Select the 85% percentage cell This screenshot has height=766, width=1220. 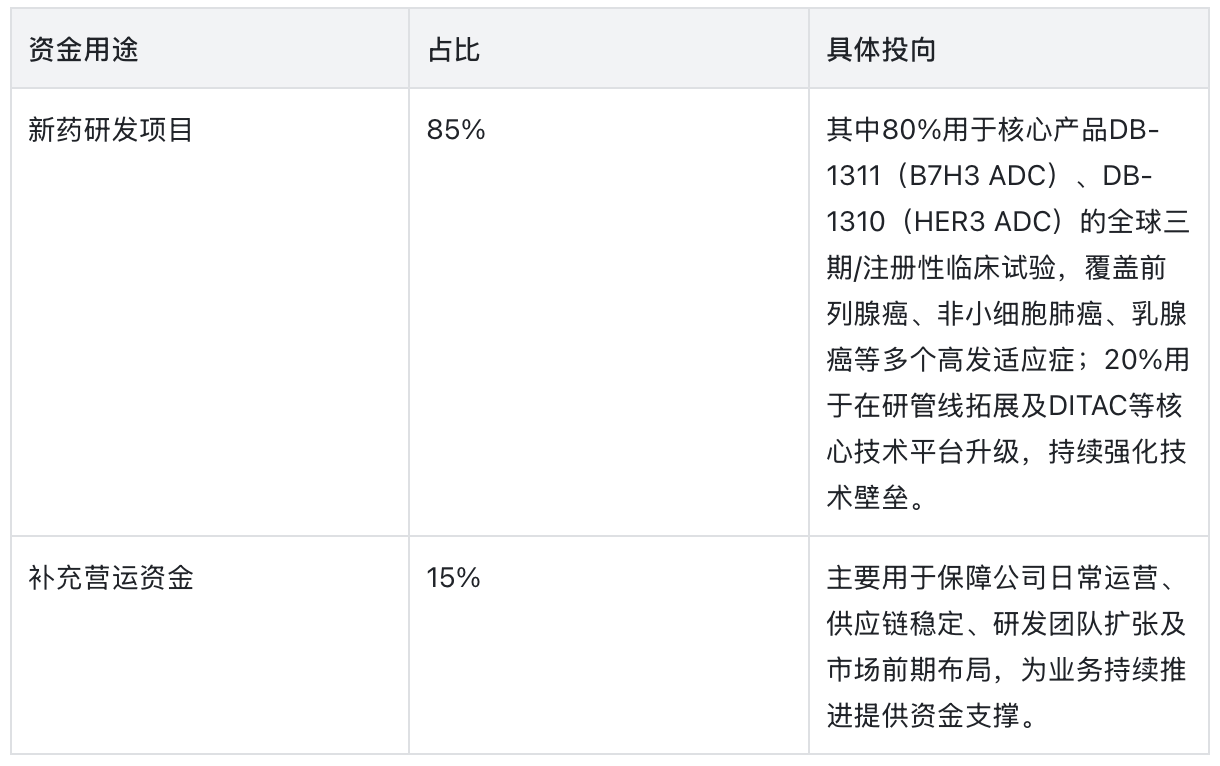coord(456,130)
